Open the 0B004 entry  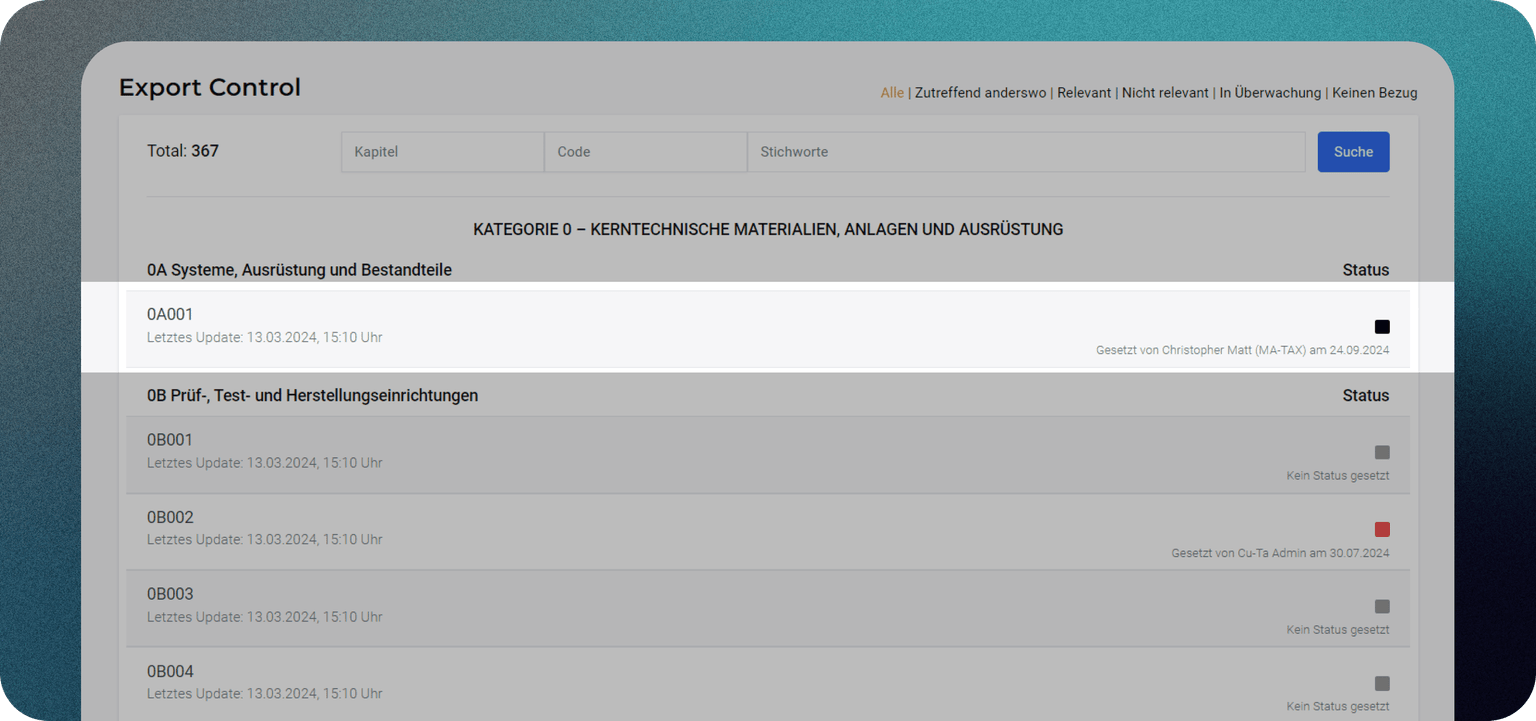170,672
